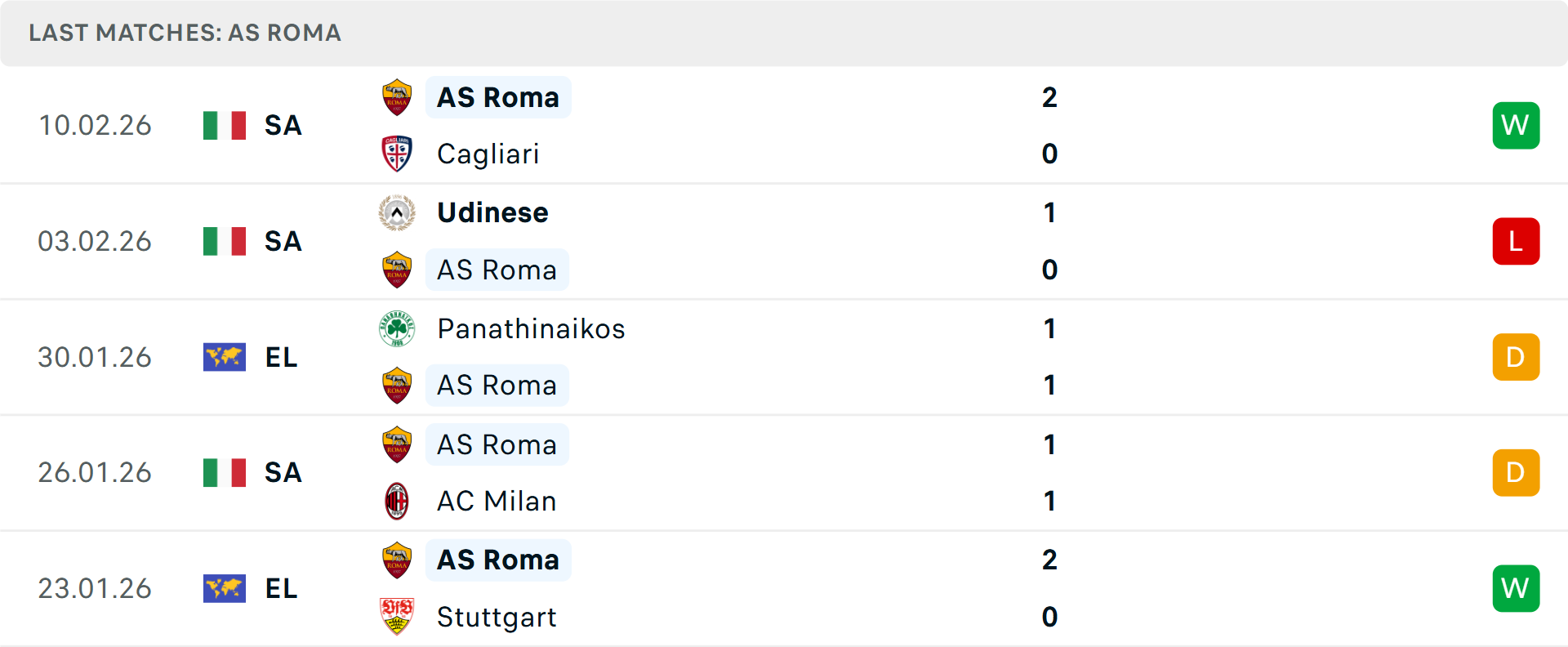Open the Panathinaikos team logo
The height and width of the screenshot is (647, 1568).
click(396, 328)
